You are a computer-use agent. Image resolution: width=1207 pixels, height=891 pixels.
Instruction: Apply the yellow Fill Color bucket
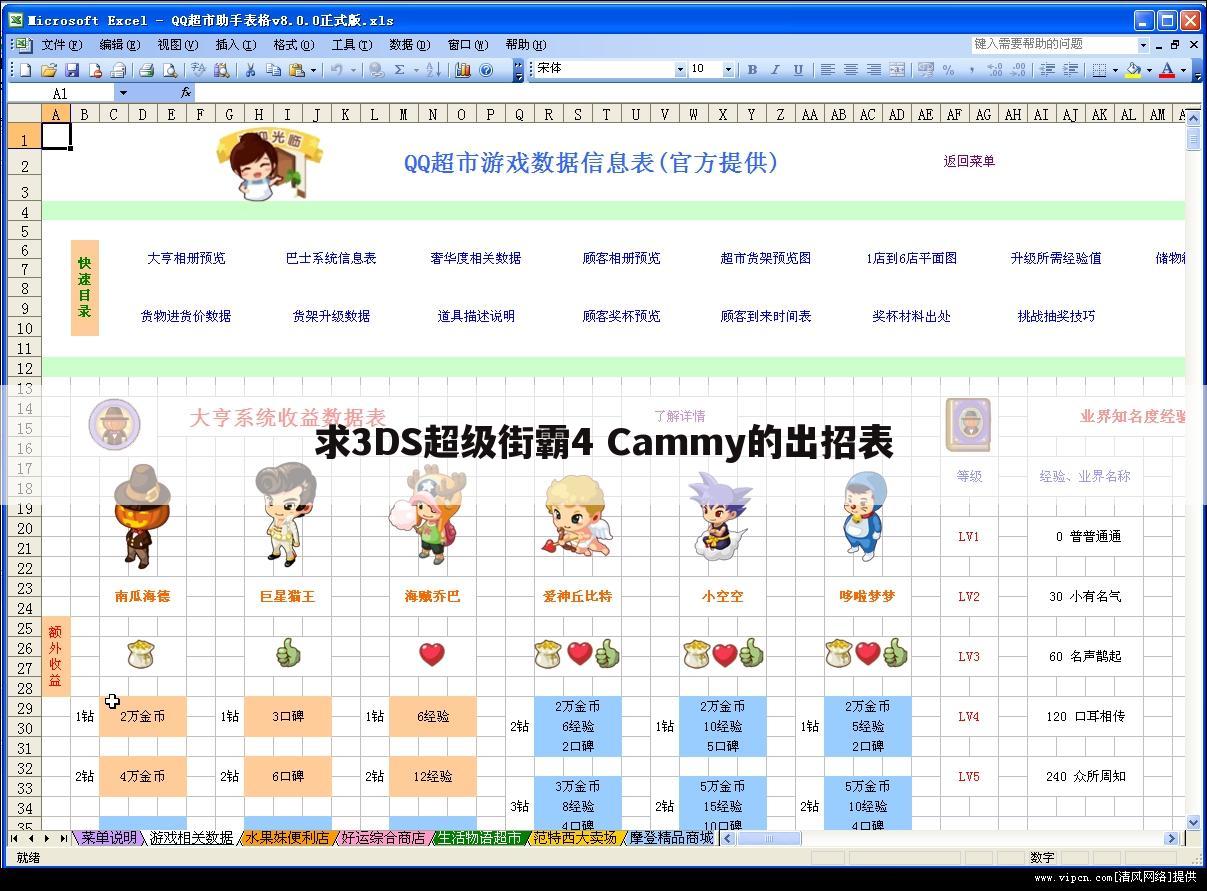pyautogui.click(x=1133, y=70)
